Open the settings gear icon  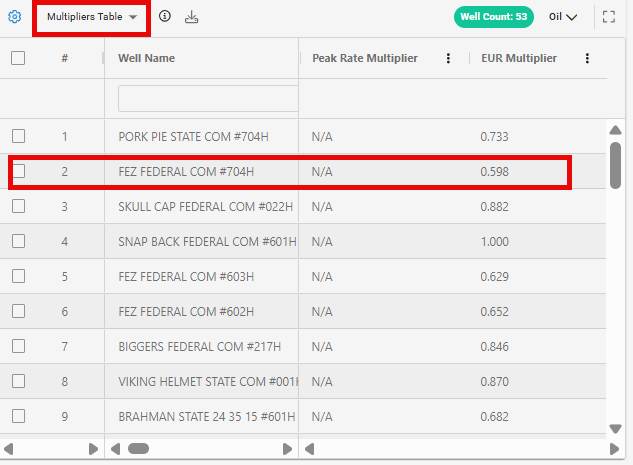[15, 17]
